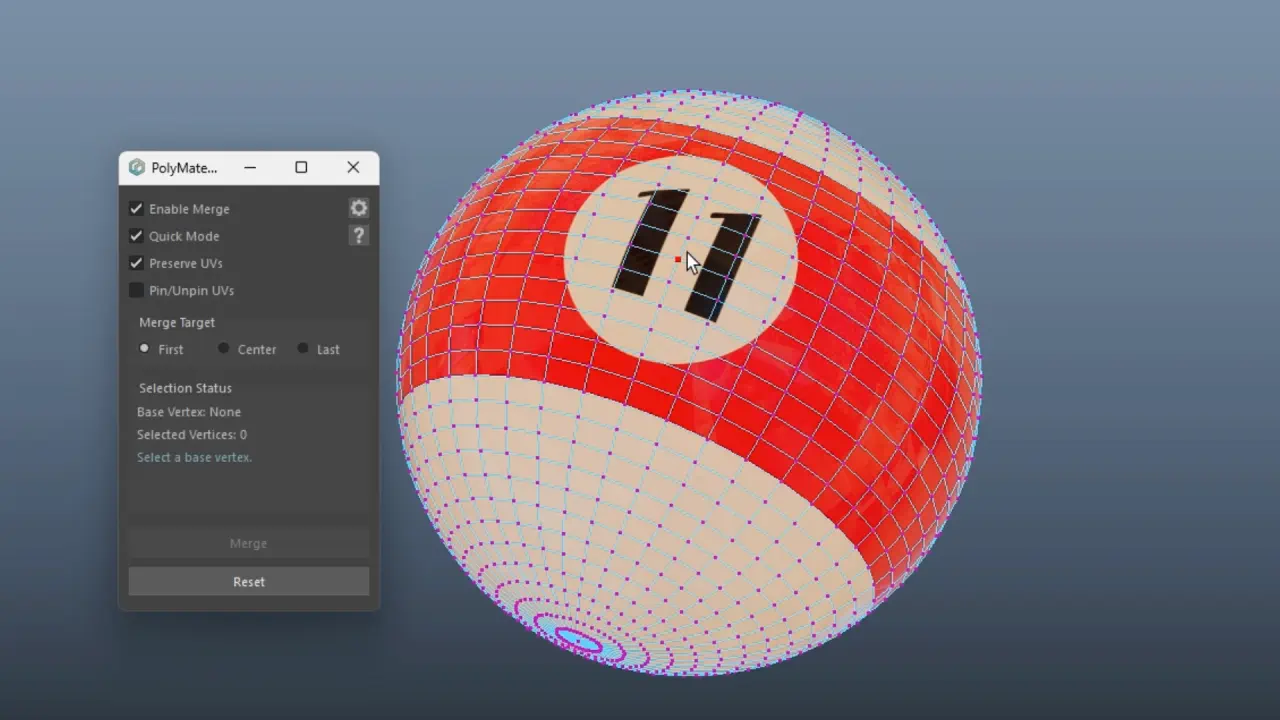Click the sphere's bottom pole vertex
The height and width of the screenshot is (720, 1280).
point(575,640)
